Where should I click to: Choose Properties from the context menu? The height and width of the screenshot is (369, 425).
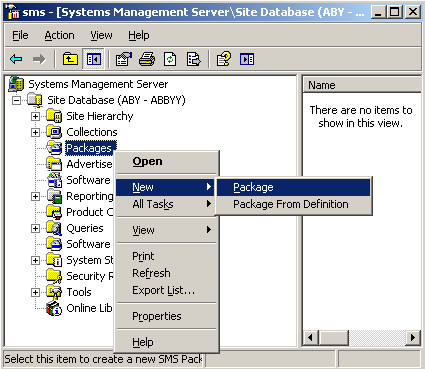pyautogui.click(x=166, y=316)
